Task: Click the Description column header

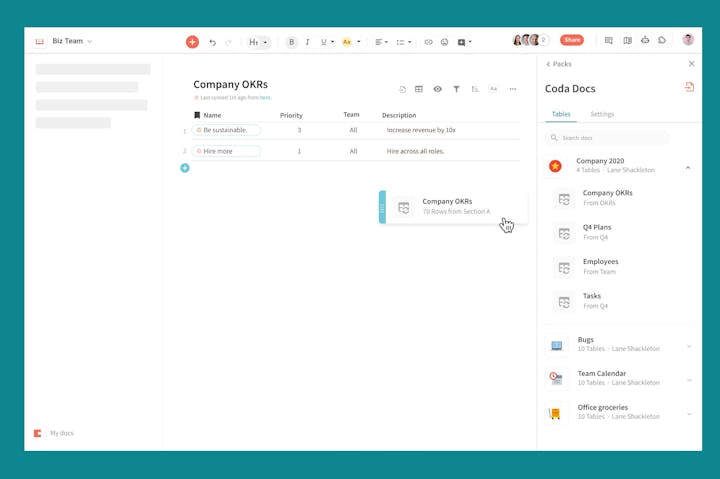Action: pyautogui.click(x=399, y=115)
